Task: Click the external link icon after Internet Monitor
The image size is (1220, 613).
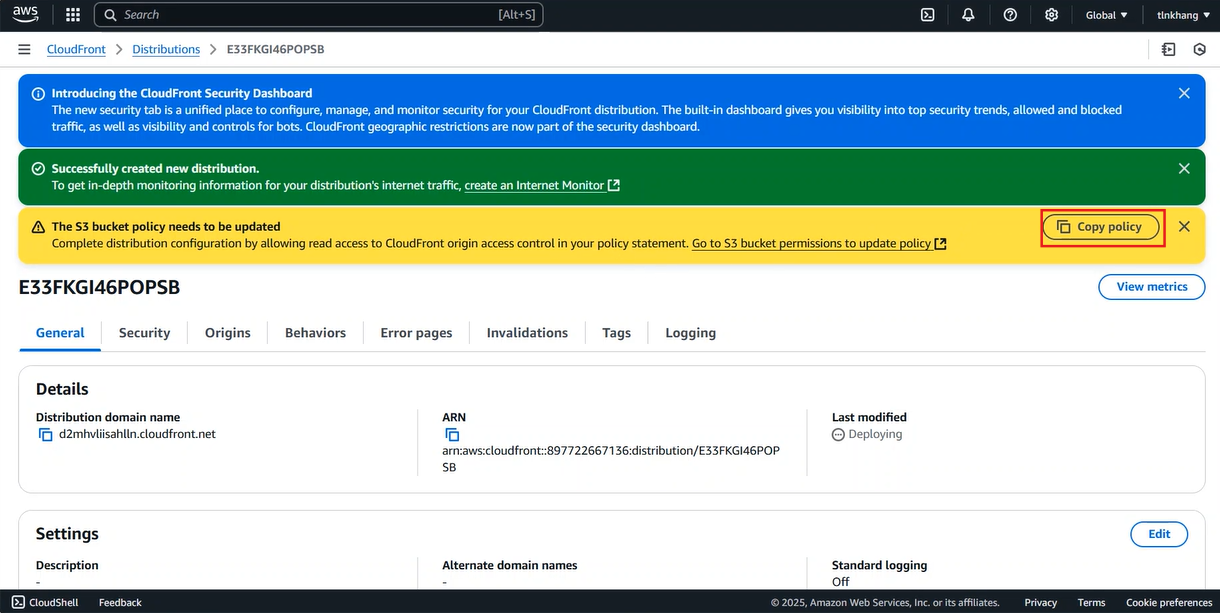Action: [x=614, y=185]
